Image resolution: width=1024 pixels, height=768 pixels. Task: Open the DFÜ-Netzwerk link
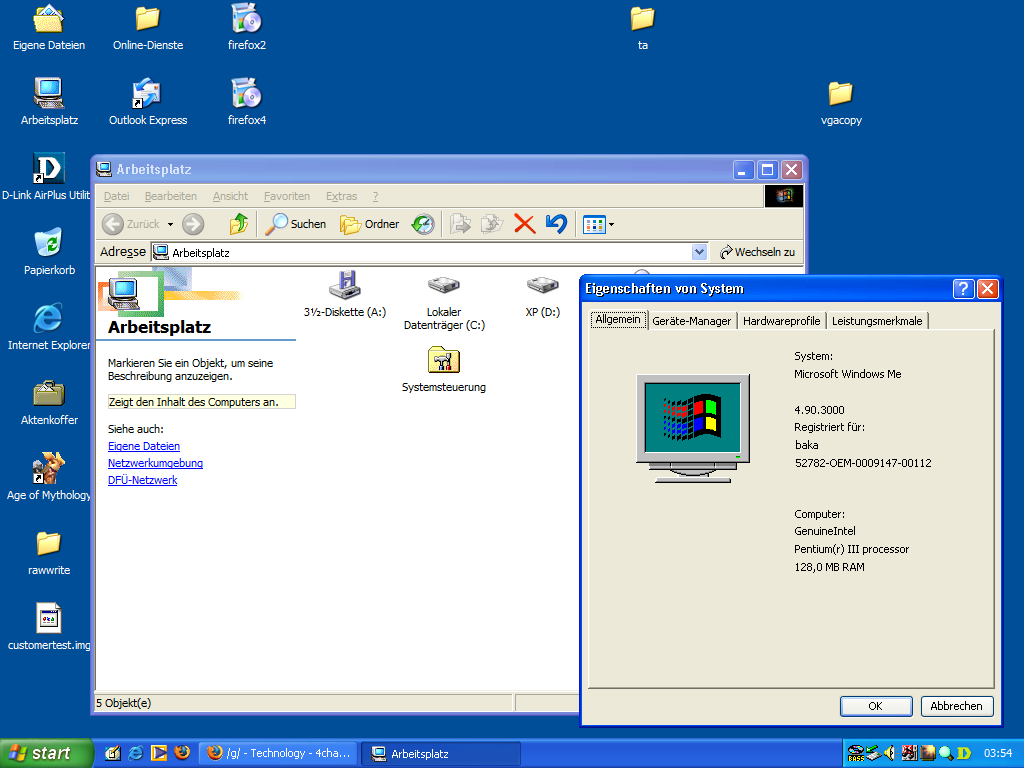pyautogui.click(x=142, y=480)
